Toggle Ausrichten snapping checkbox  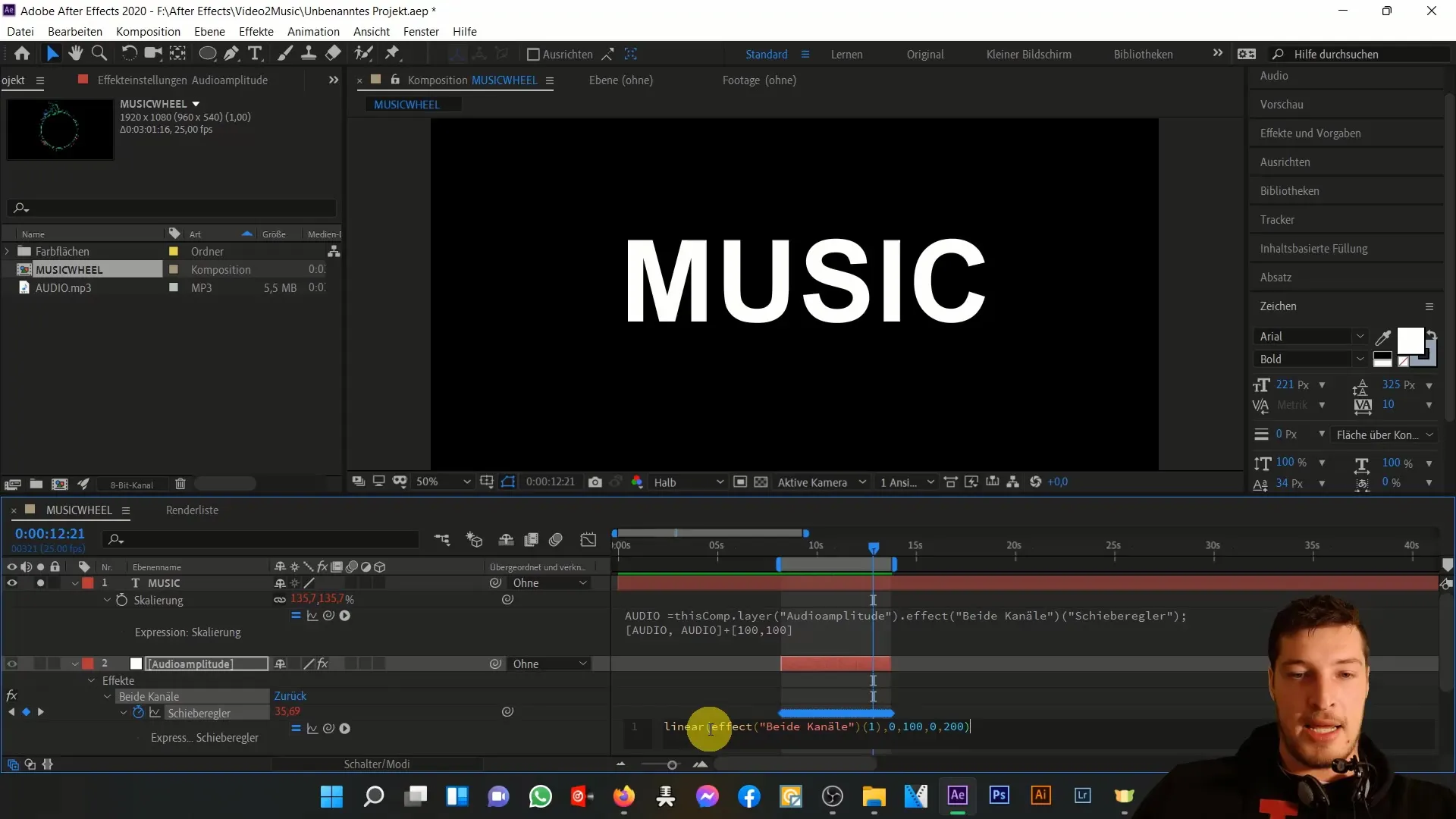(x=533, y=55)
